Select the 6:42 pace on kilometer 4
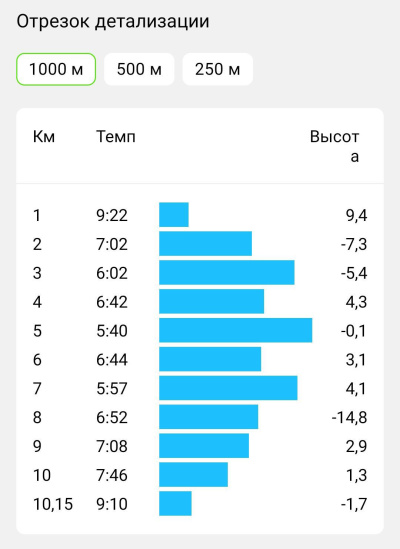This screenshot has width=400, height=549. [112, 302]
